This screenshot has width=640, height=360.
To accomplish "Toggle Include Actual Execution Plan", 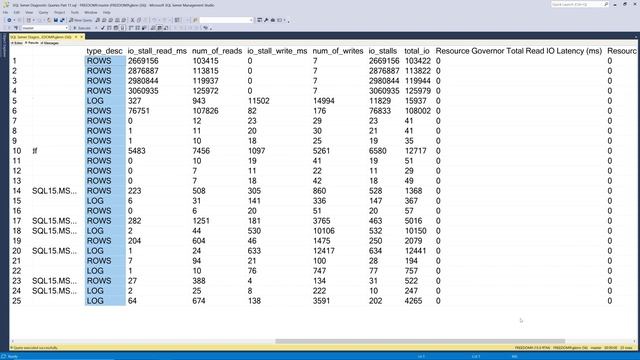I will pos(131,28).
